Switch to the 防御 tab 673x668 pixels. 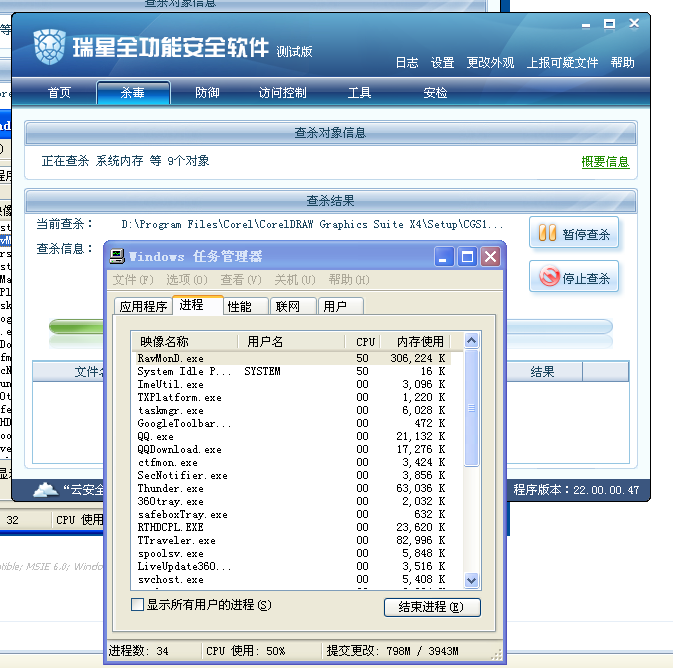coord(207,93)
